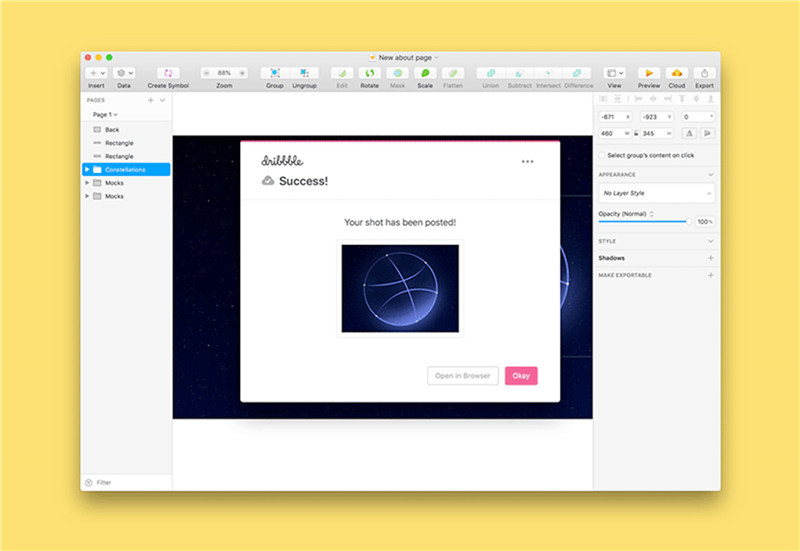Open the View toolbar dropdown
The image size is (800, 551).
[614, 73]
